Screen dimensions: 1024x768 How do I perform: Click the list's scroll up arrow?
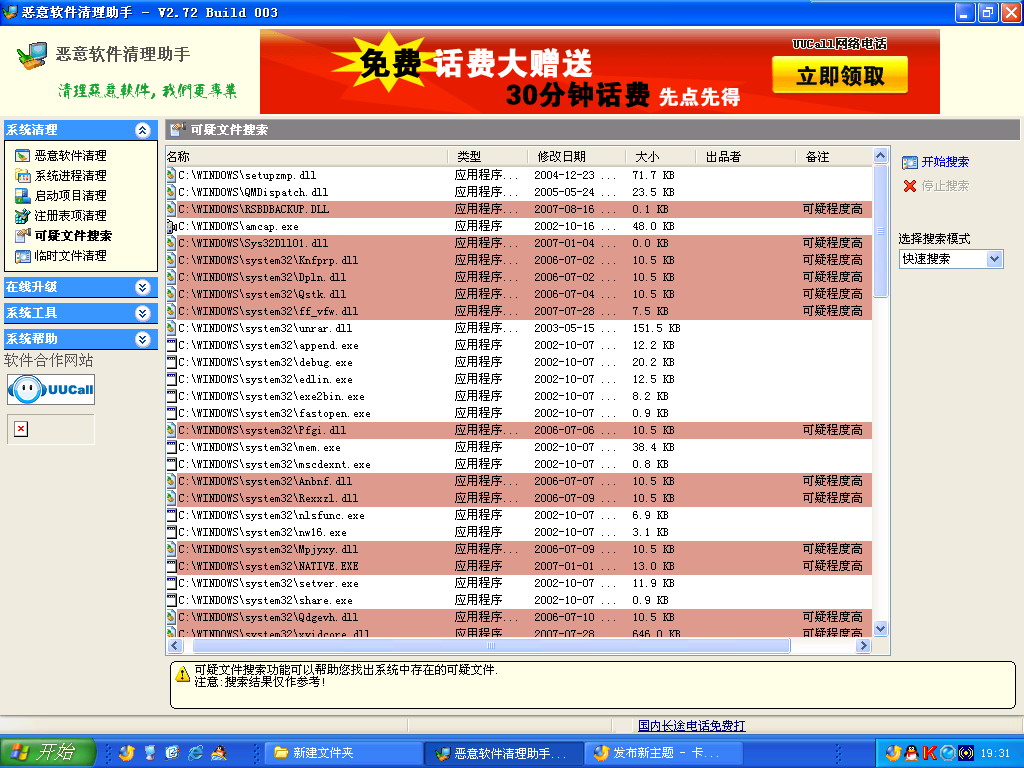[x=880, y=156]
